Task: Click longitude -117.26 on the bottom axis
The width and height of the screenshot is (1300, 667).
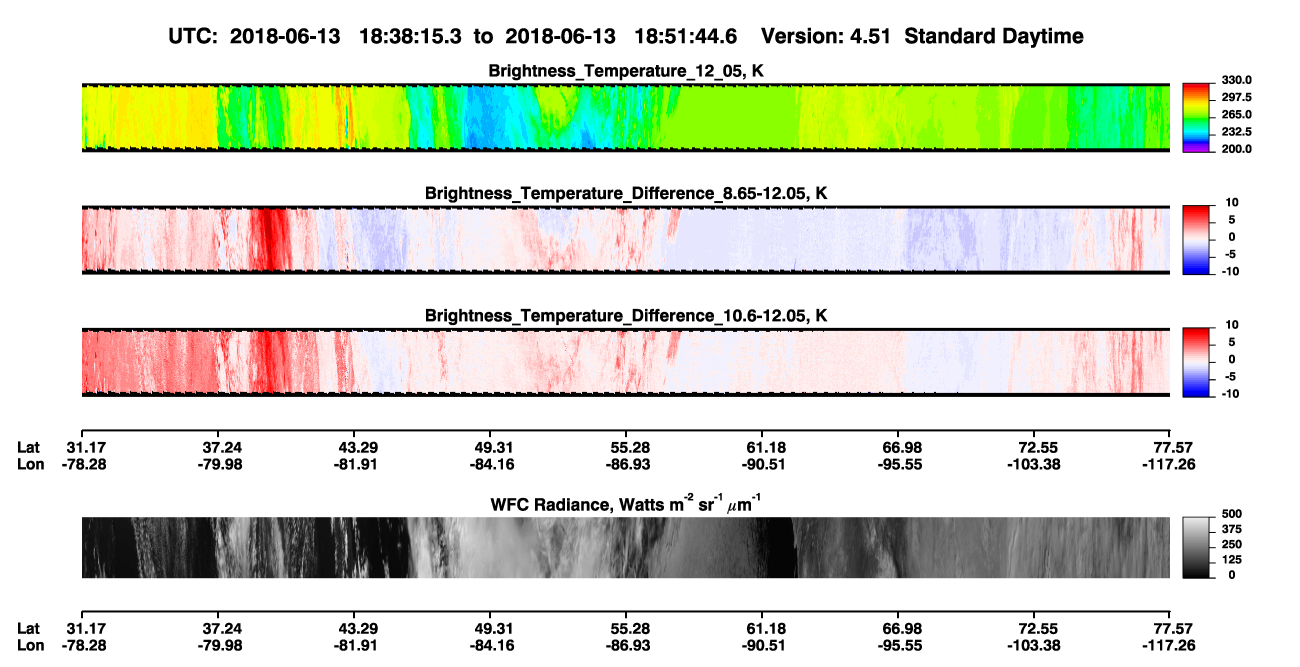Action: click(1167, 645)
